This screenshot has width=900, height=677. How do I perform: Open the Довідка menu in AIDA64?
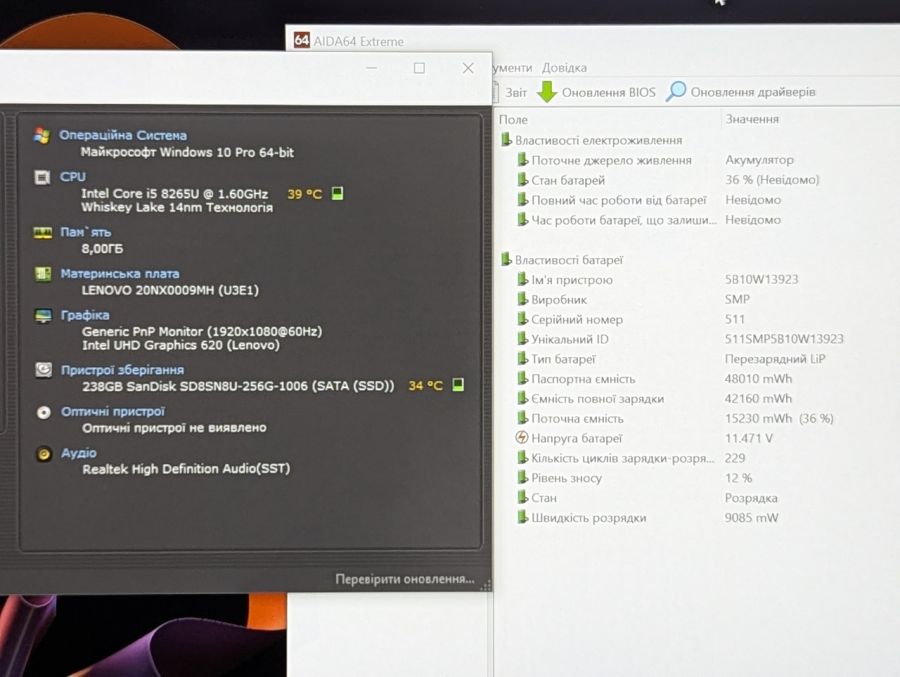[564, 68]
